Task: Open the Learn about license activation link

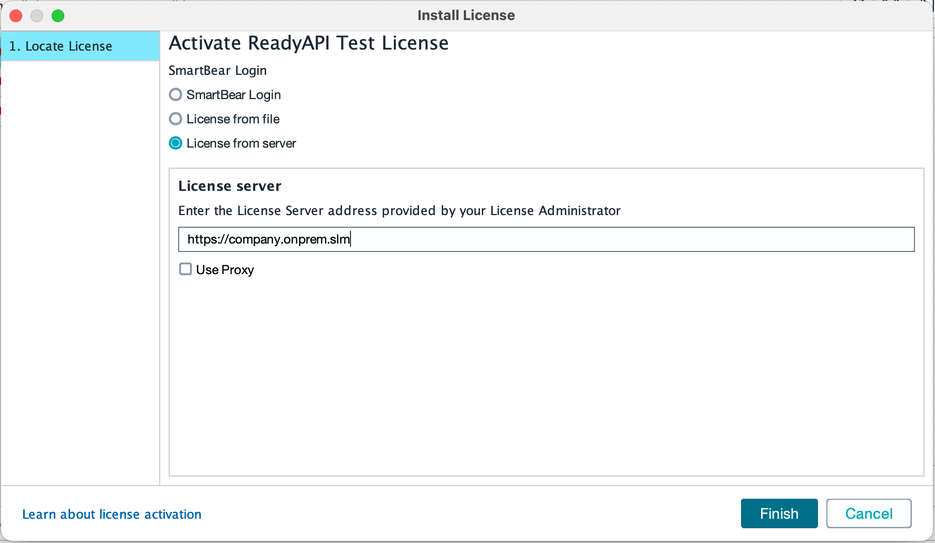Action: pos(112,514)
